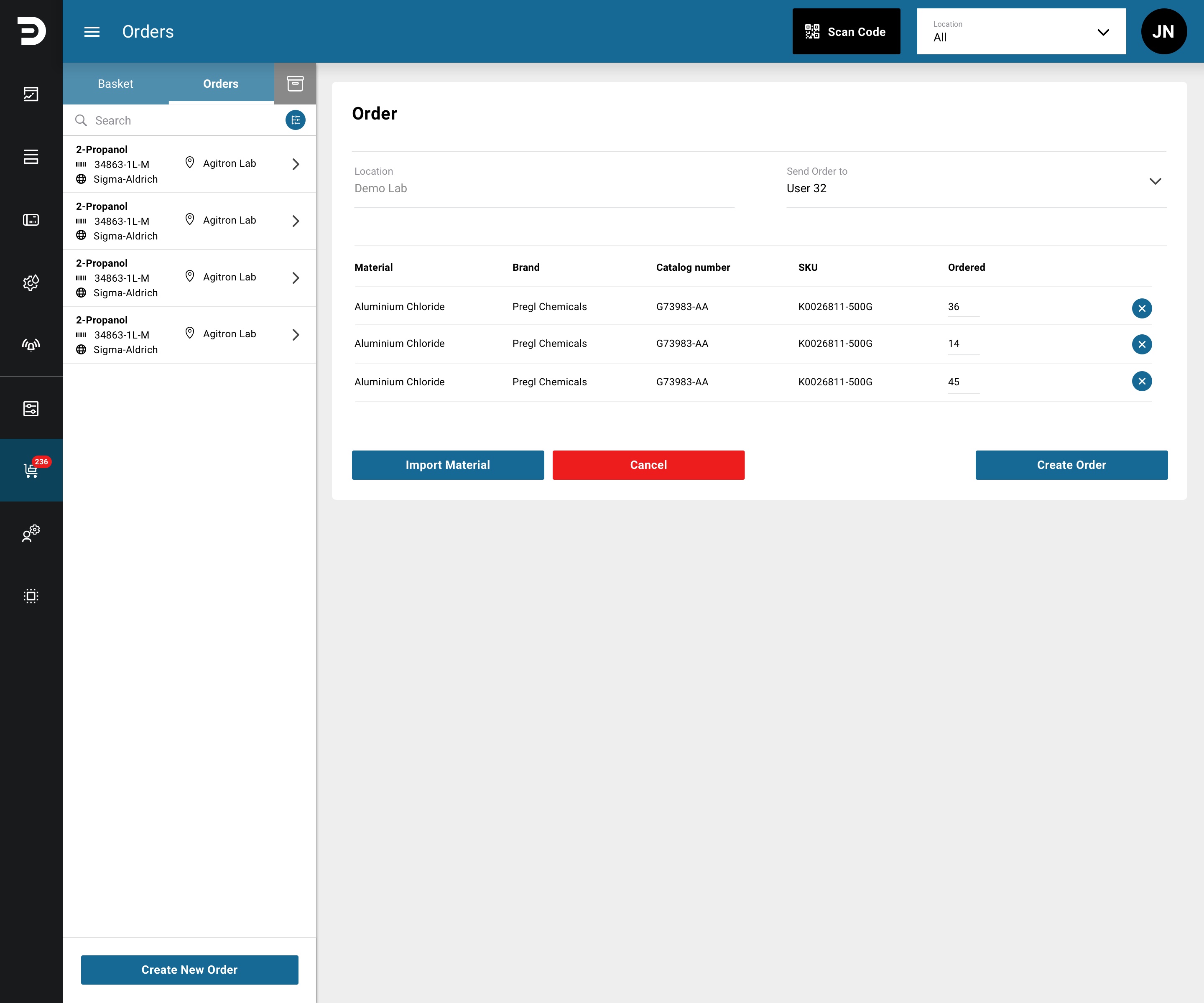Remove the Aluminium Chloride row with 36 ordered

tap(1142, 308)
